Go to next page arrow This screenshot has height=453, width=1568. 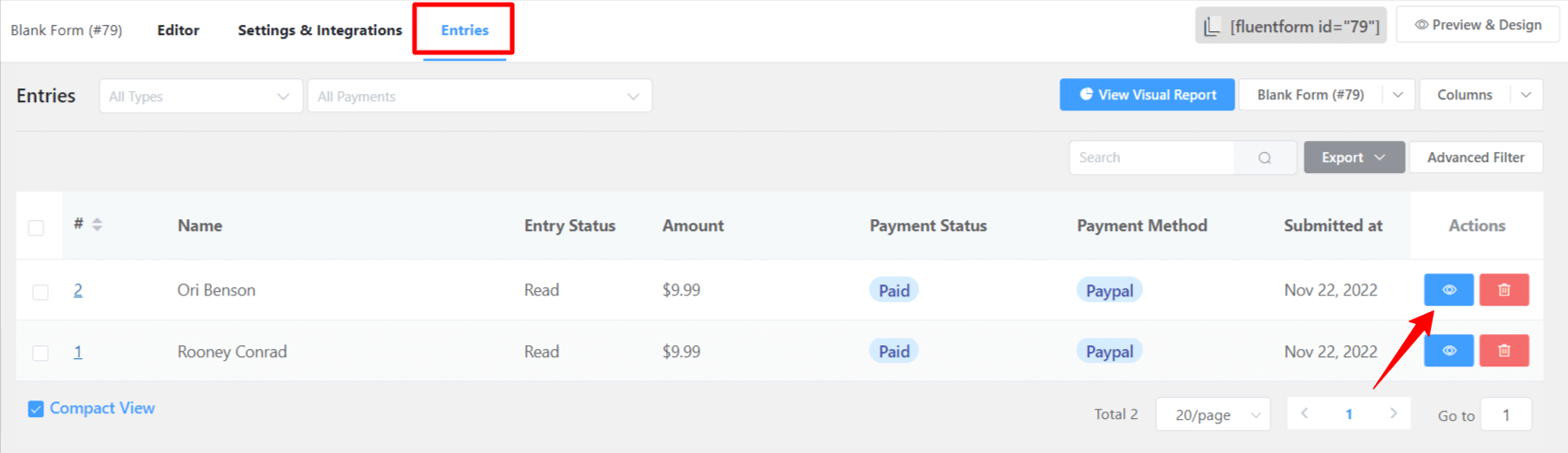pos(1393,413)
